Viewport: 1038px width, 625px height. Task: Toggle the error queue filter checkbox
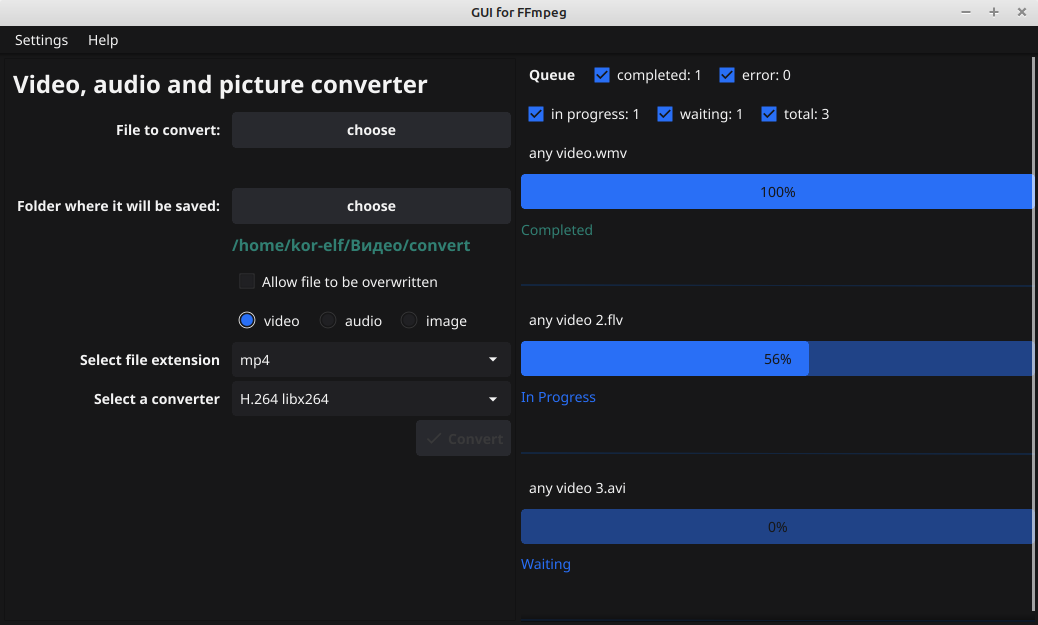click(727, 75)
